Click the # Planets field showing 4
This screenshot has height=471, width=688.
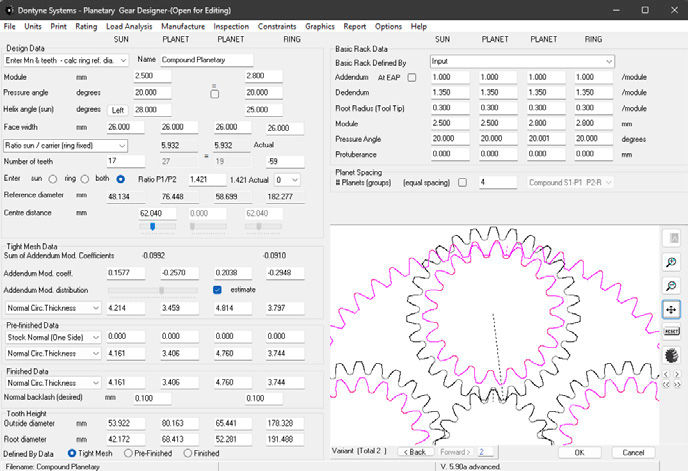(498, 182)
